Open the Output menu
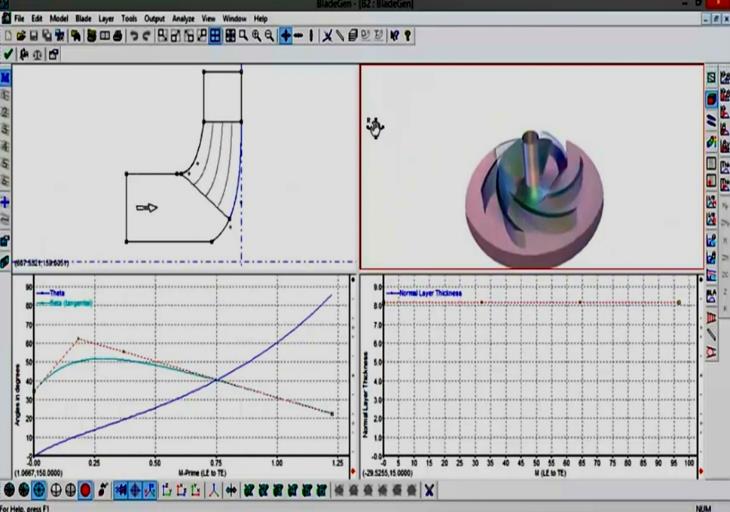 pos(155,19)
